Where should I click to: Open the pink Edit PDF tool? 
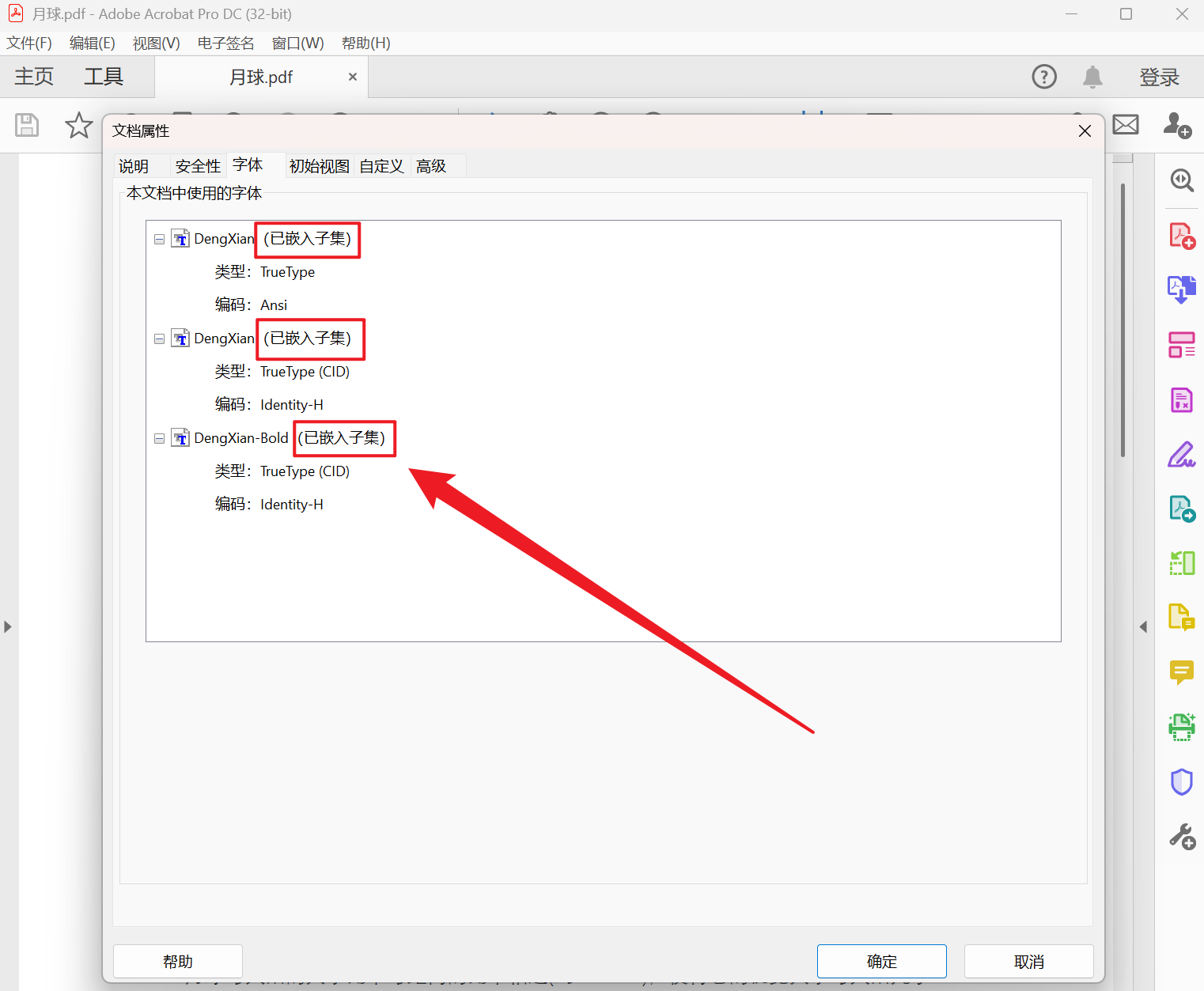click(1182, 345)
